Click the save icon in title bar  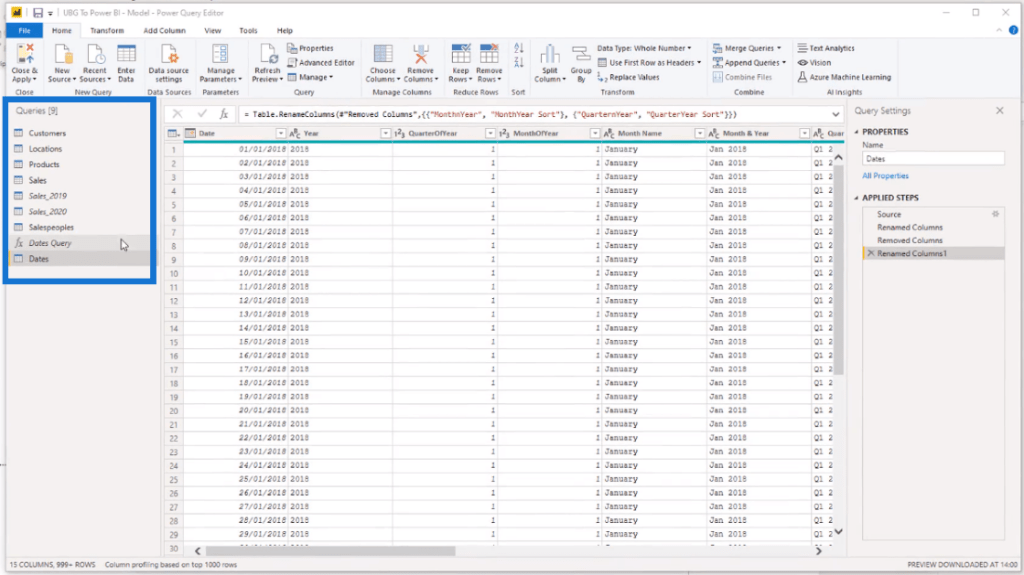point(38,13)
